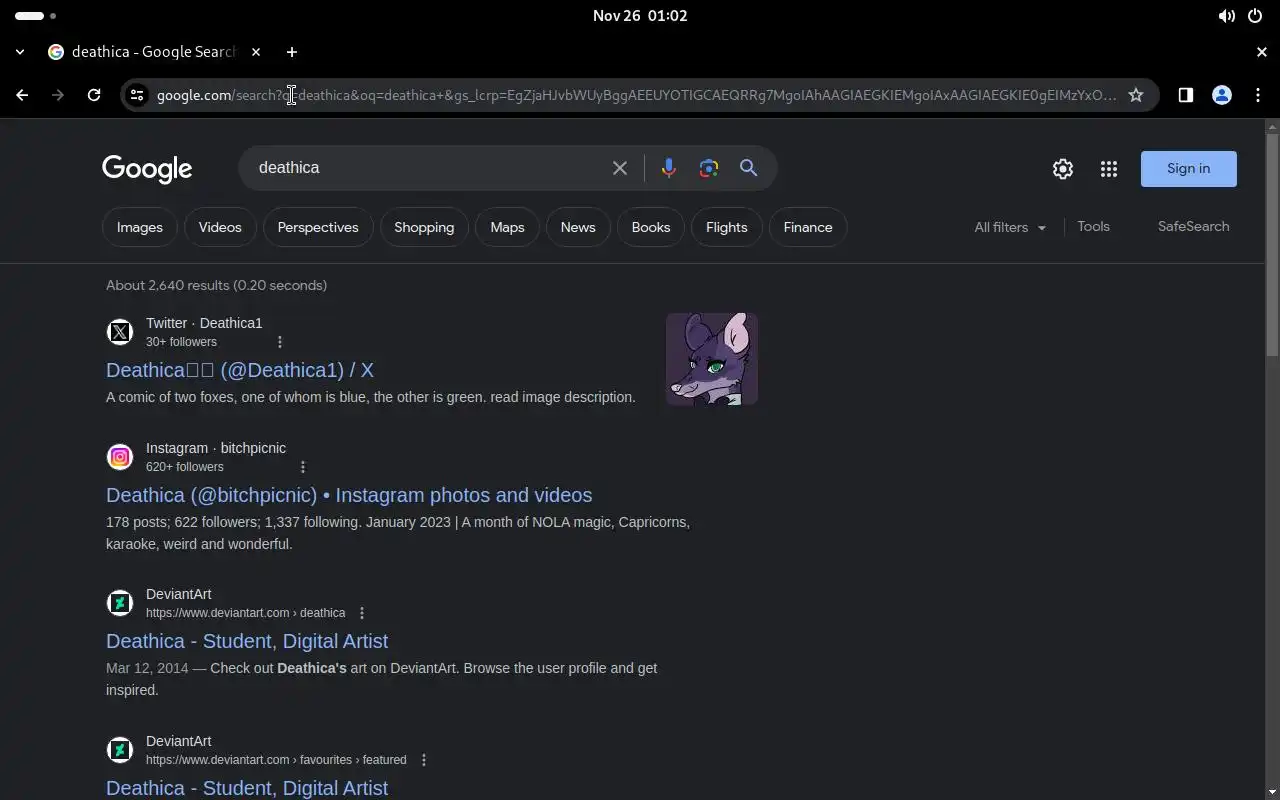The width and height of the screenshot is (1280, 800).
Task: Open a new browser tab
Action: (x=292, y=52)
